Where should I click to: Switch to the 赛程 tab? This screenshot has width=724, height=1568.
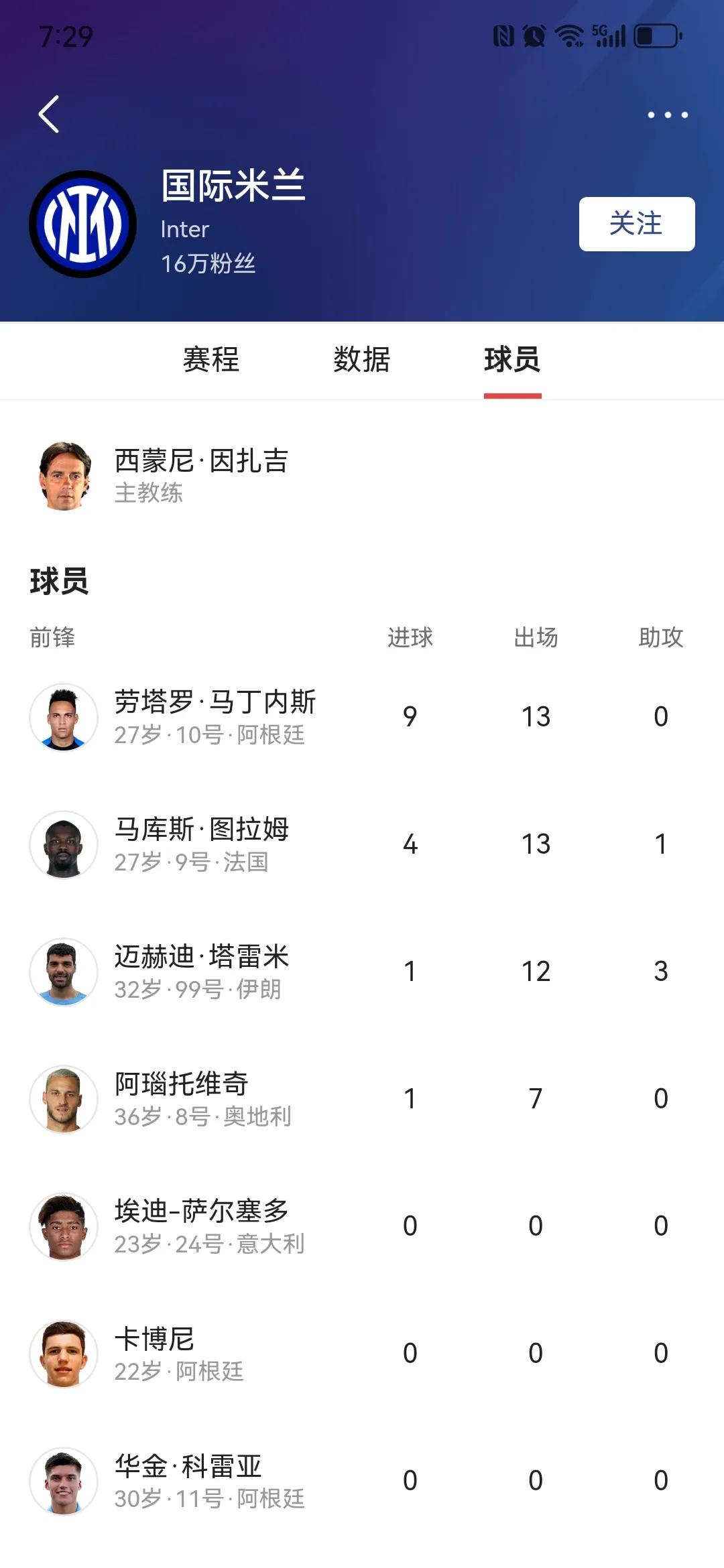pyautogui.click(x=211, y=360)
